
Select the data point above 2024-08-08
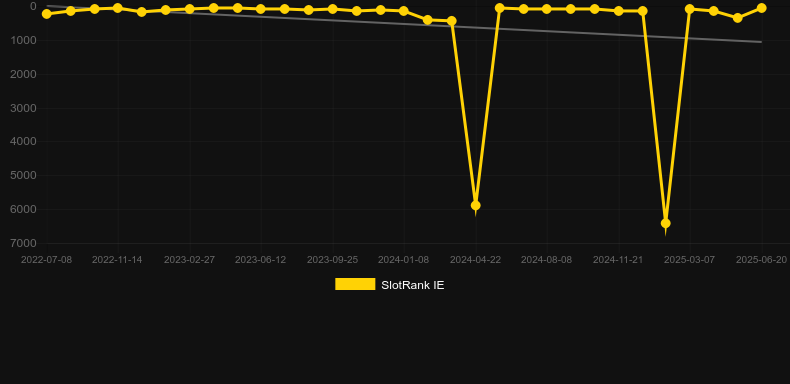[547, 9]
